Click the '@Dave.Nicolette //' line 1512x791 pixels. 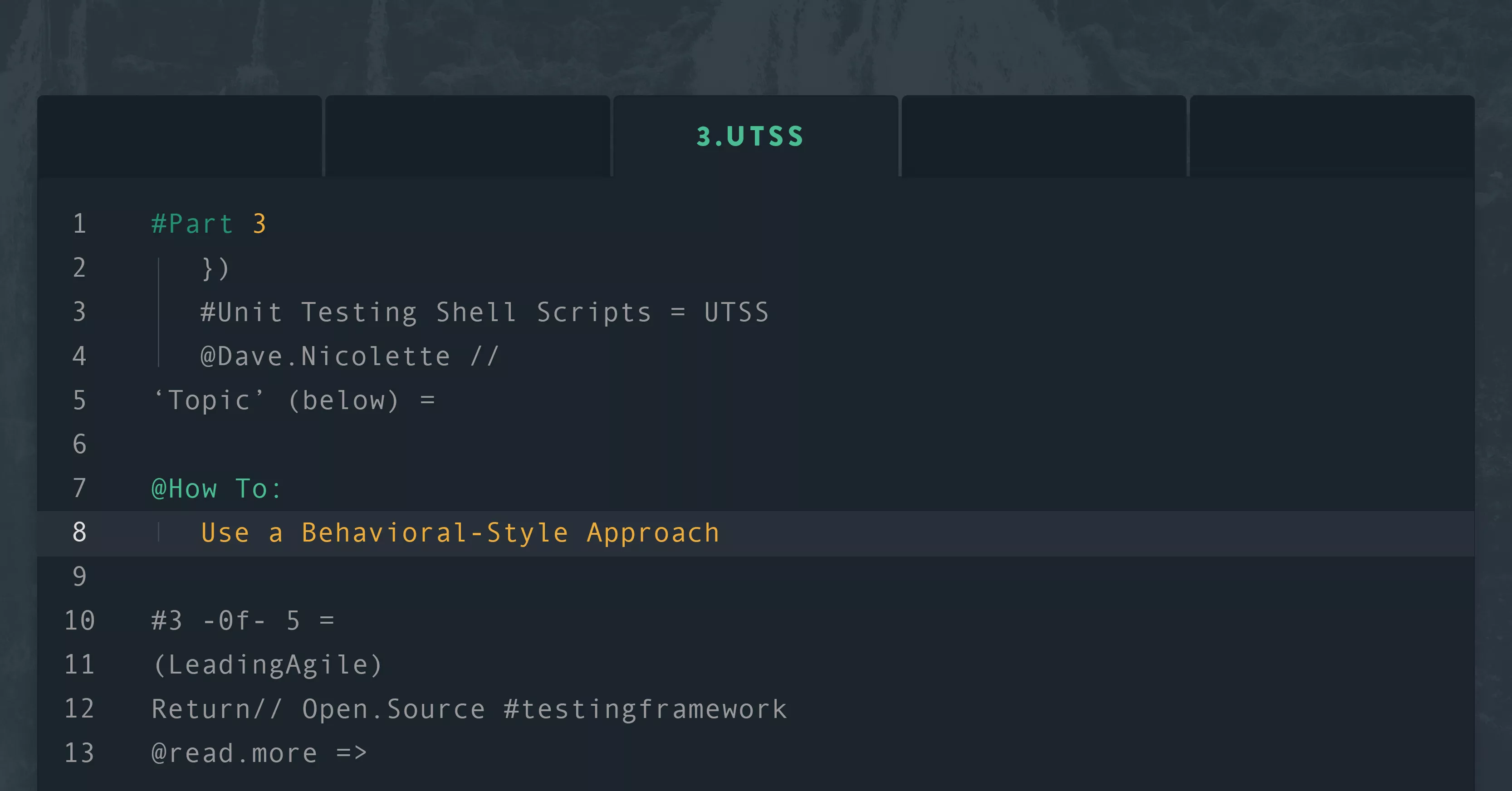point(349,356)
